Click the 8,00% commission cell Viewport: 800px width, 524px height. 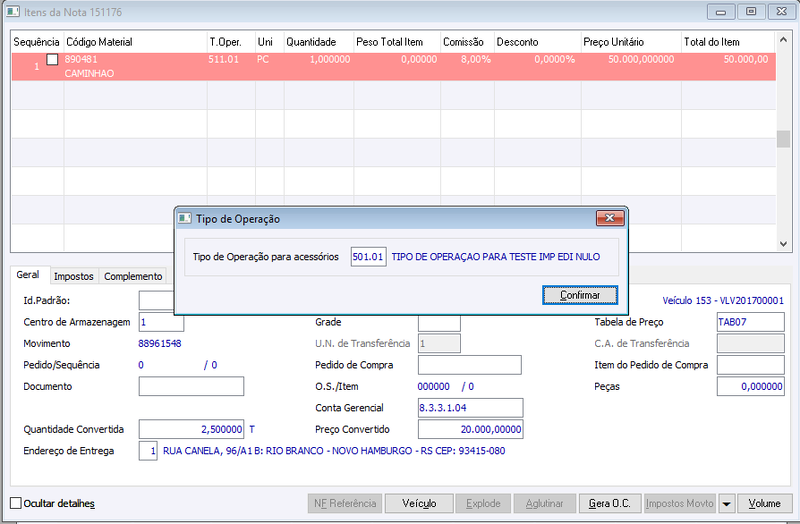[476, 59]
